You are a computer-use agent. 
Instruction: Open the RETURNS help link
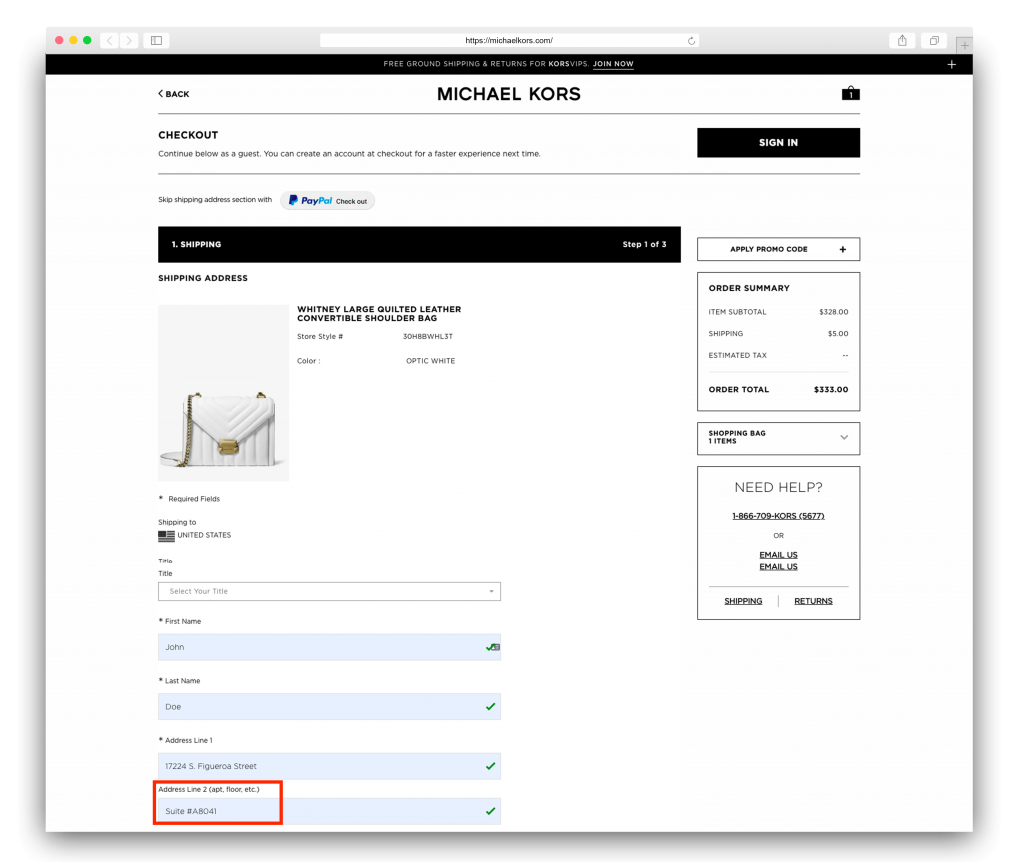pos(813,601)
